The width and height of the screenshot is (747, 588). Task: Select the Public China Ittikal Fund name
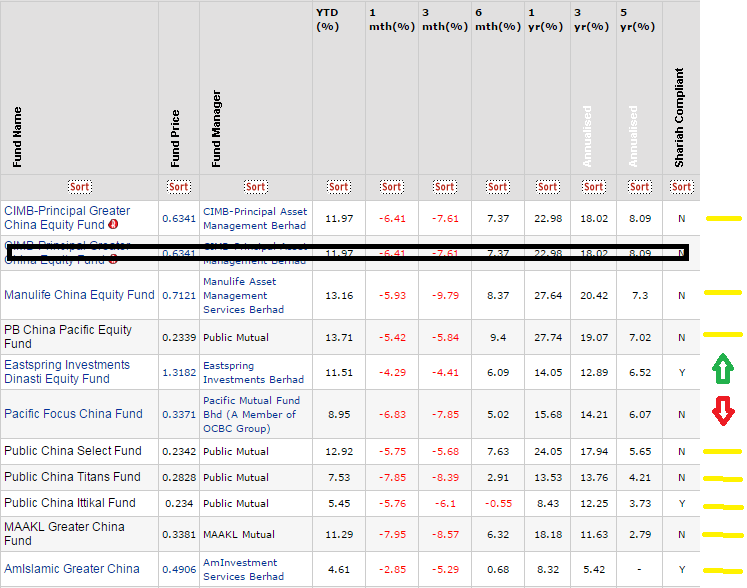70,503
